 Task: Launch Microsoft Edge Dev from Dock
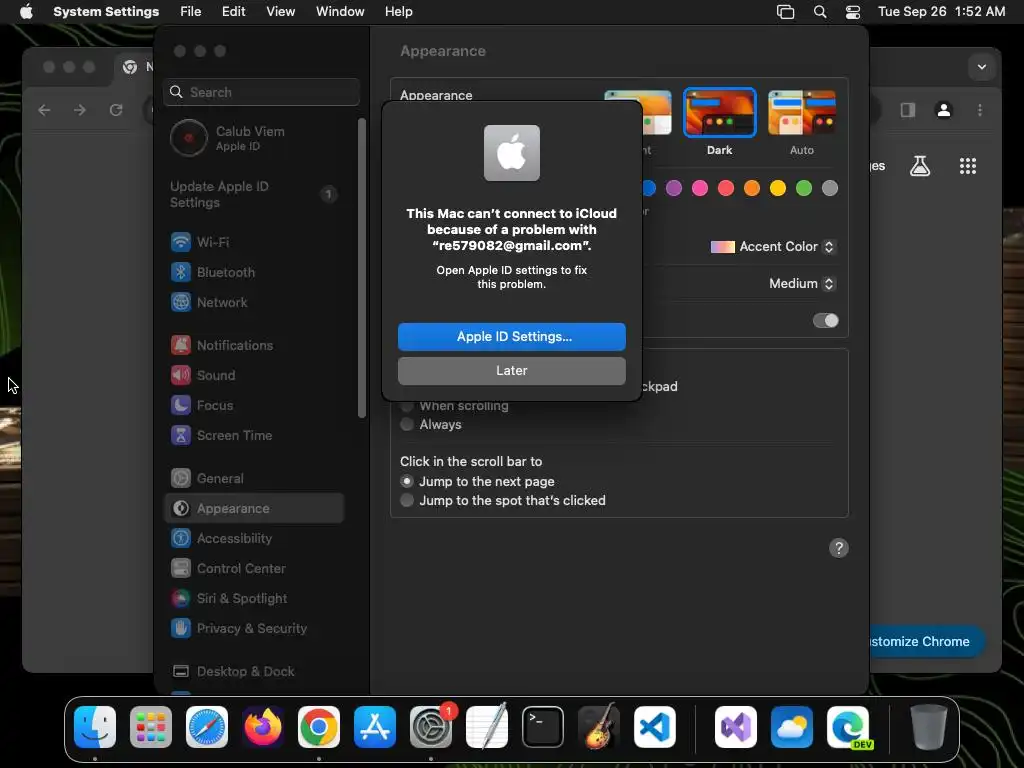coord(848,727)
